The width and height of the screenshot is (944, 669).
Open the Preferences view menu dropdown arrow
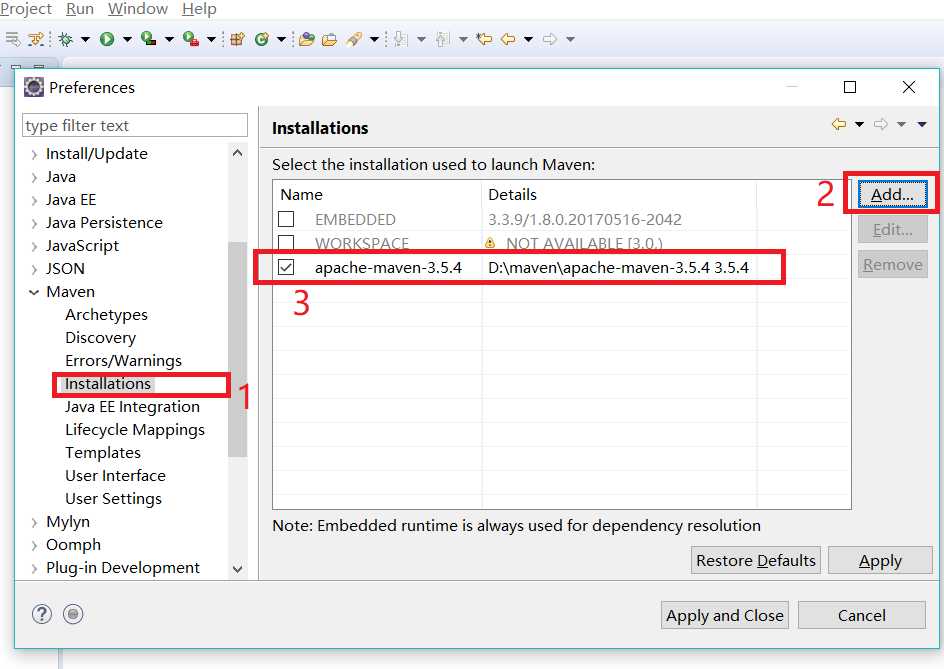tap(922, 125)
